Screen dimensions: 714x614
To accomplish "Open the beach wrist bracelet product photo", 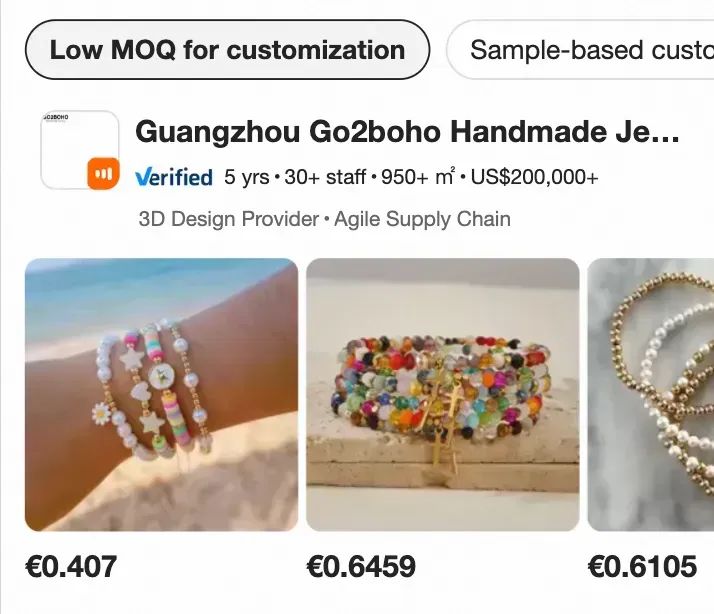I will [x=161, y=395].
